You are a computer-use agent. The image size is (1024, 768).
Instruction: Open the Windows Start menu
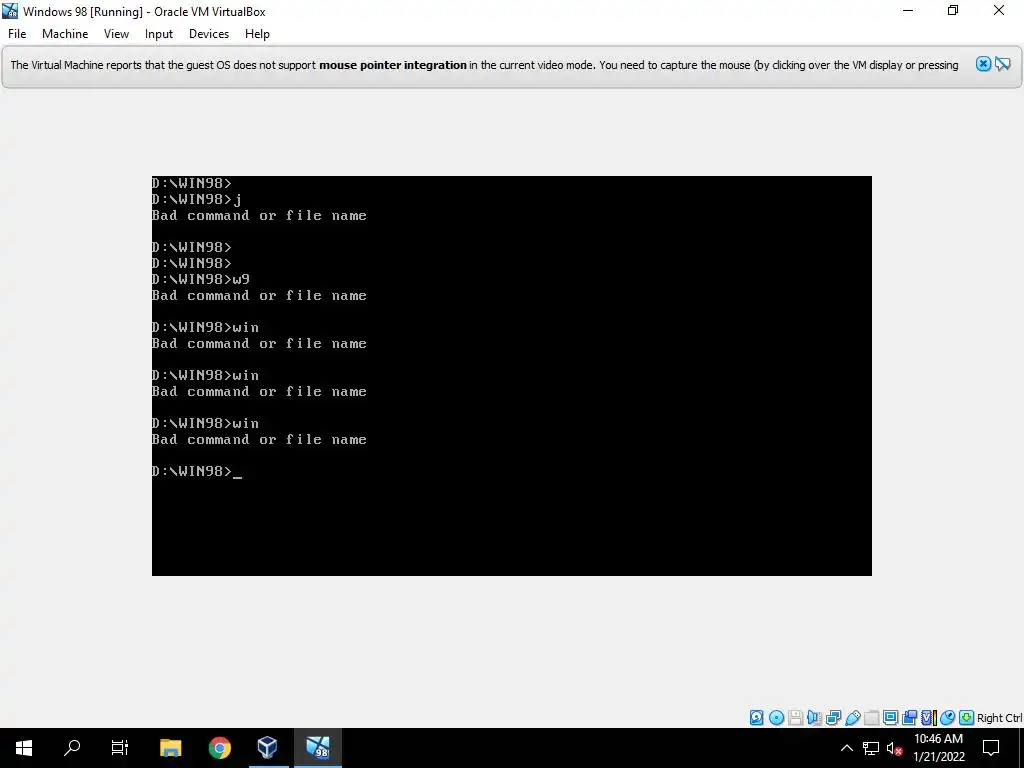(x=24, y=748)
